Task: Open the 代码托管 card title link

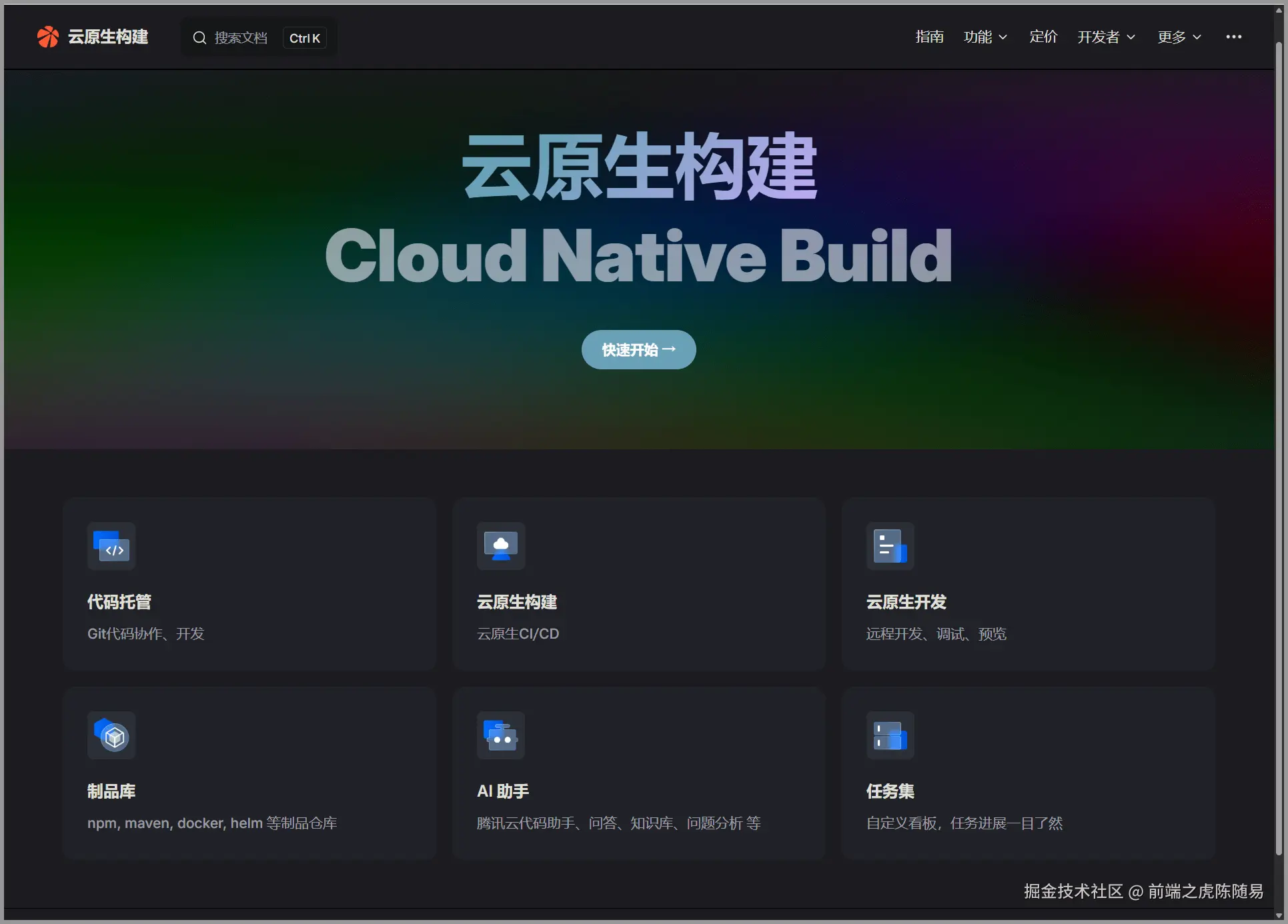Action: click(x=119, y=602)
